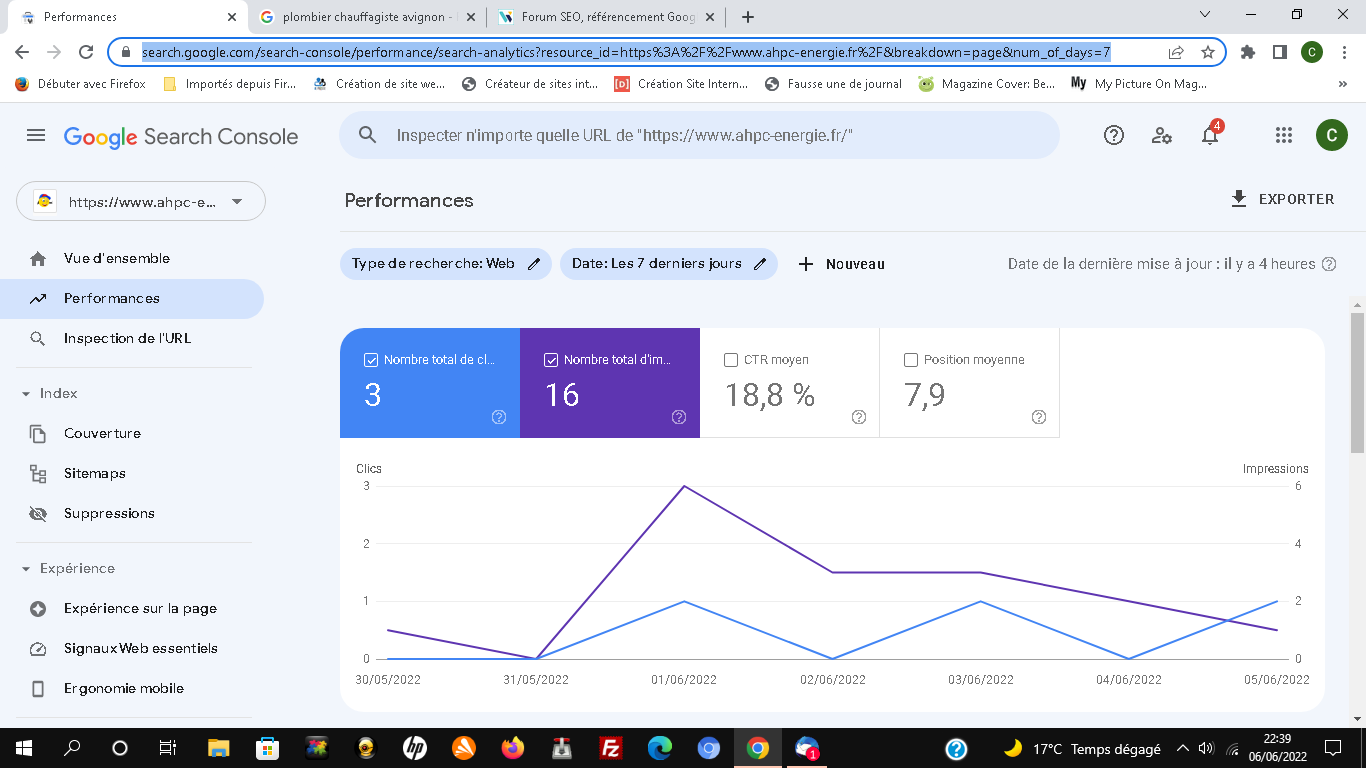Open Chrome three-dot menu
1366x768 pixels.
point(1344,52)
